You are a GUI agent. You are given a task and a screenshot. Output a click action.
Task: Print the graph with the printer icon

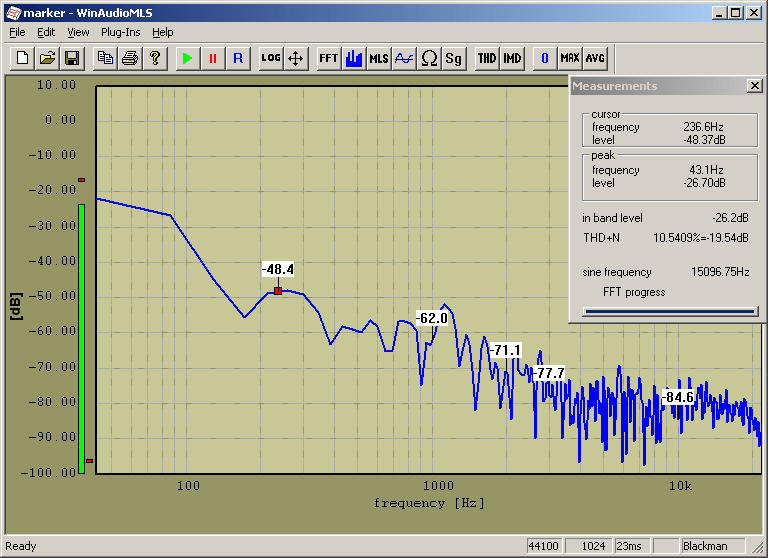click(x=129, y=58)
